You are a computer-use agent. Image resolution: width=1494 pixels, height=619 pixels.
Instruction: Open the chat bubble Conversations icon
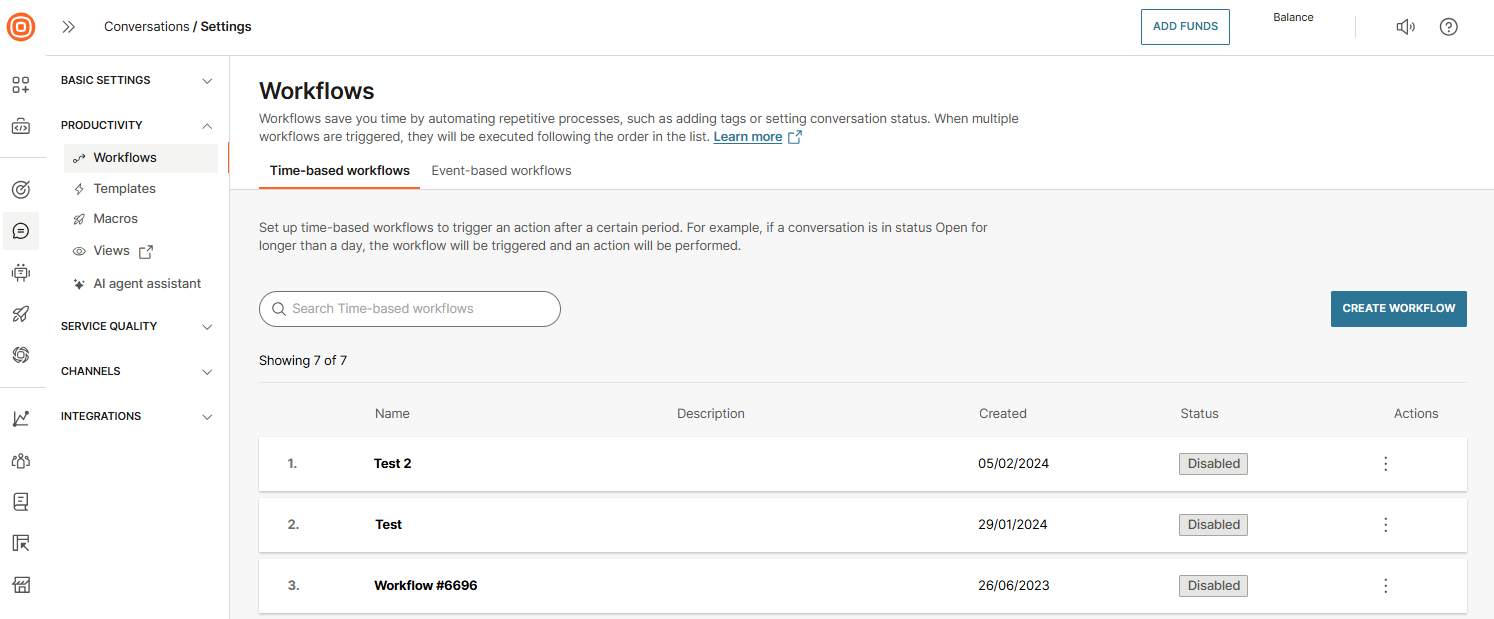tap(21, 231)
